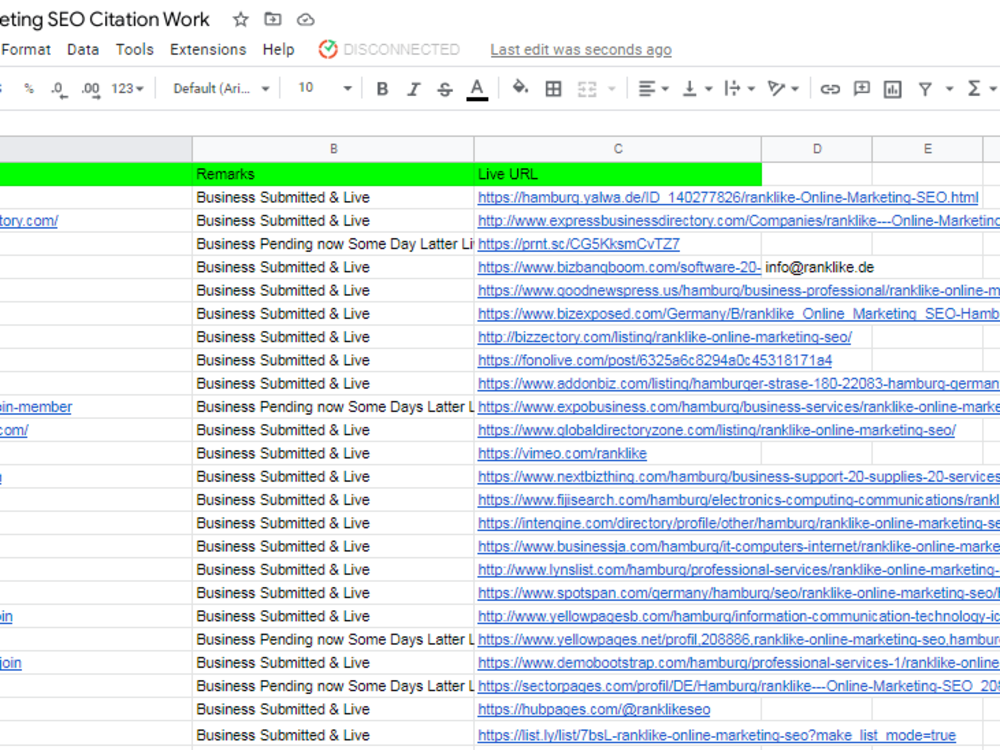Select column E header
The height and width of the screenshot is (750, 1000).
click(927, 149)
